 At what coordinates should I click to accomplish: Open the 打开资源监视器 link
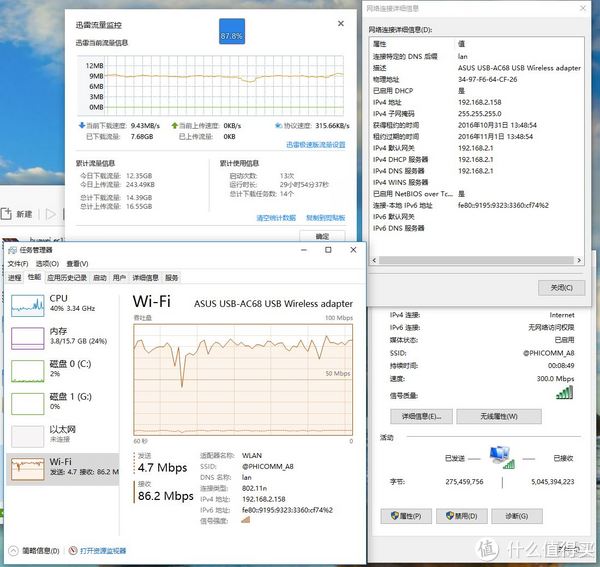[x=103, y=551]
